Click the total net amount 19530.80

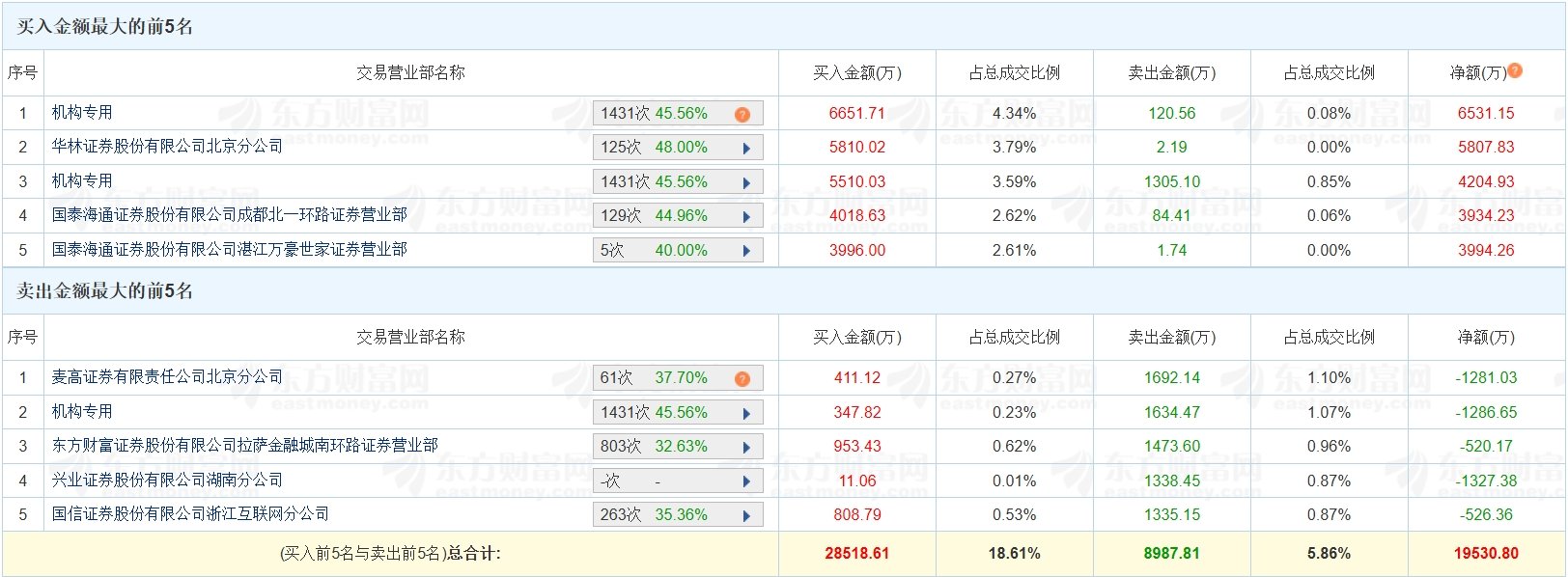(1485, 554)
